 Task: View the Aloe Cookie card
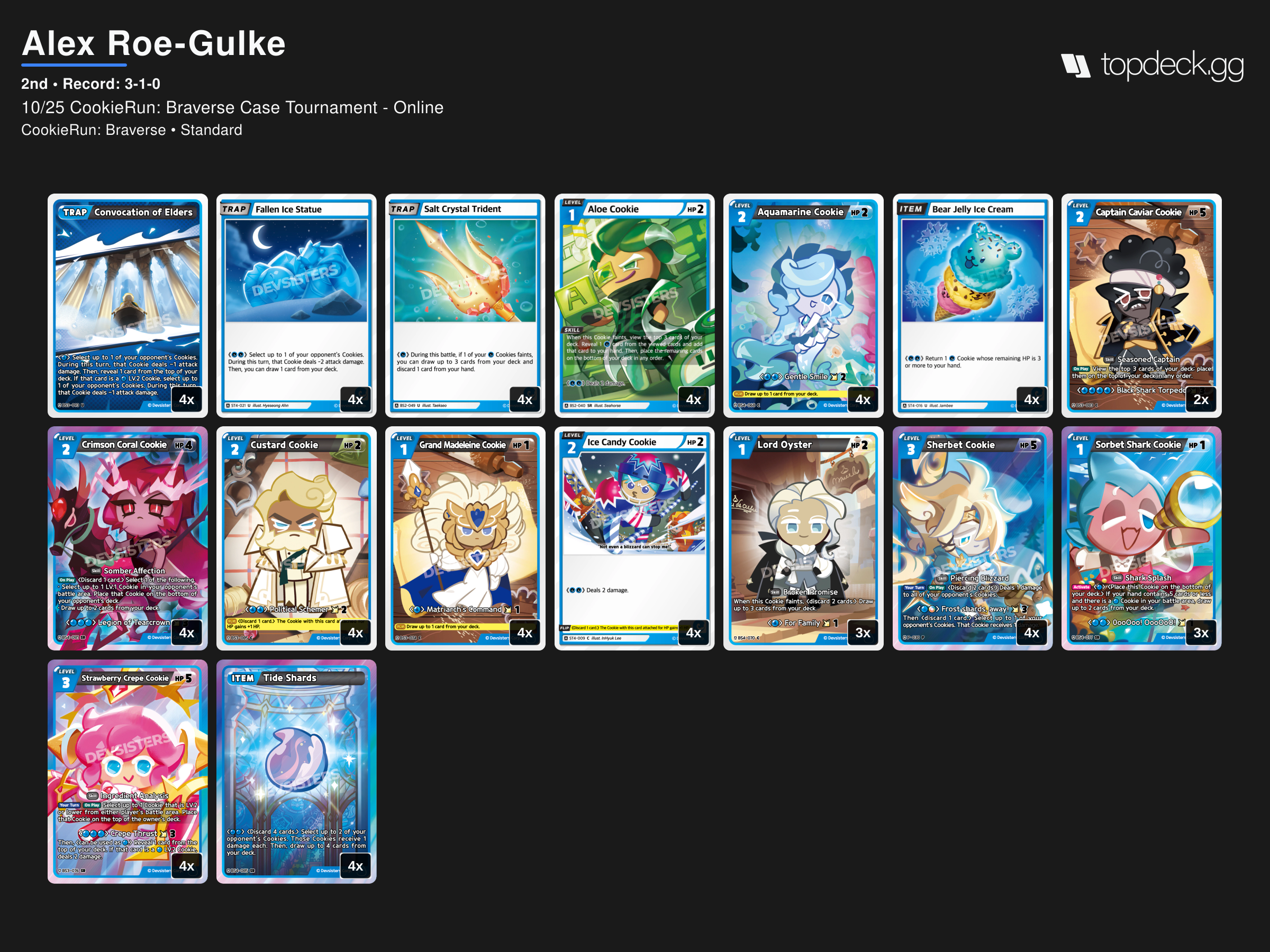point(634,305)
